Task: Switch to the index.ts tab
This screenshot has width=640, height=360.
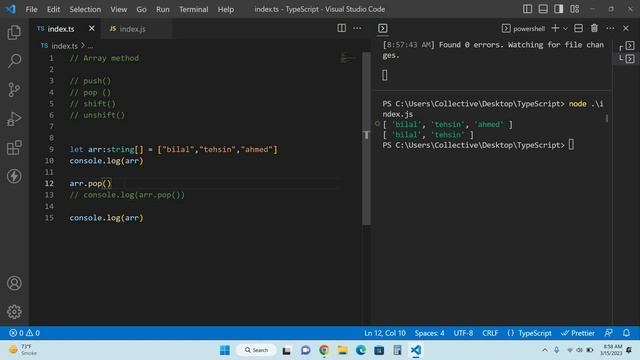Action: click(61, 29)
